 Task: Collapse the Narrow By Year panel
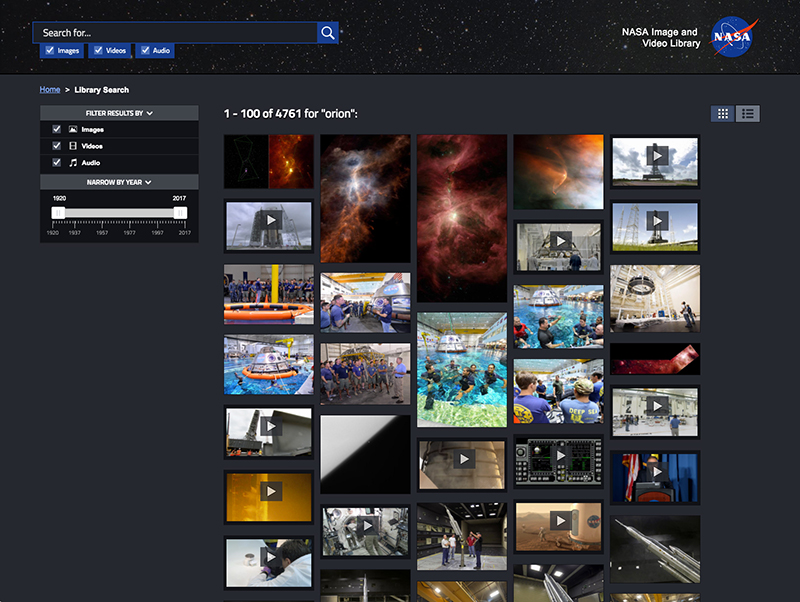(x=147, y=181)
